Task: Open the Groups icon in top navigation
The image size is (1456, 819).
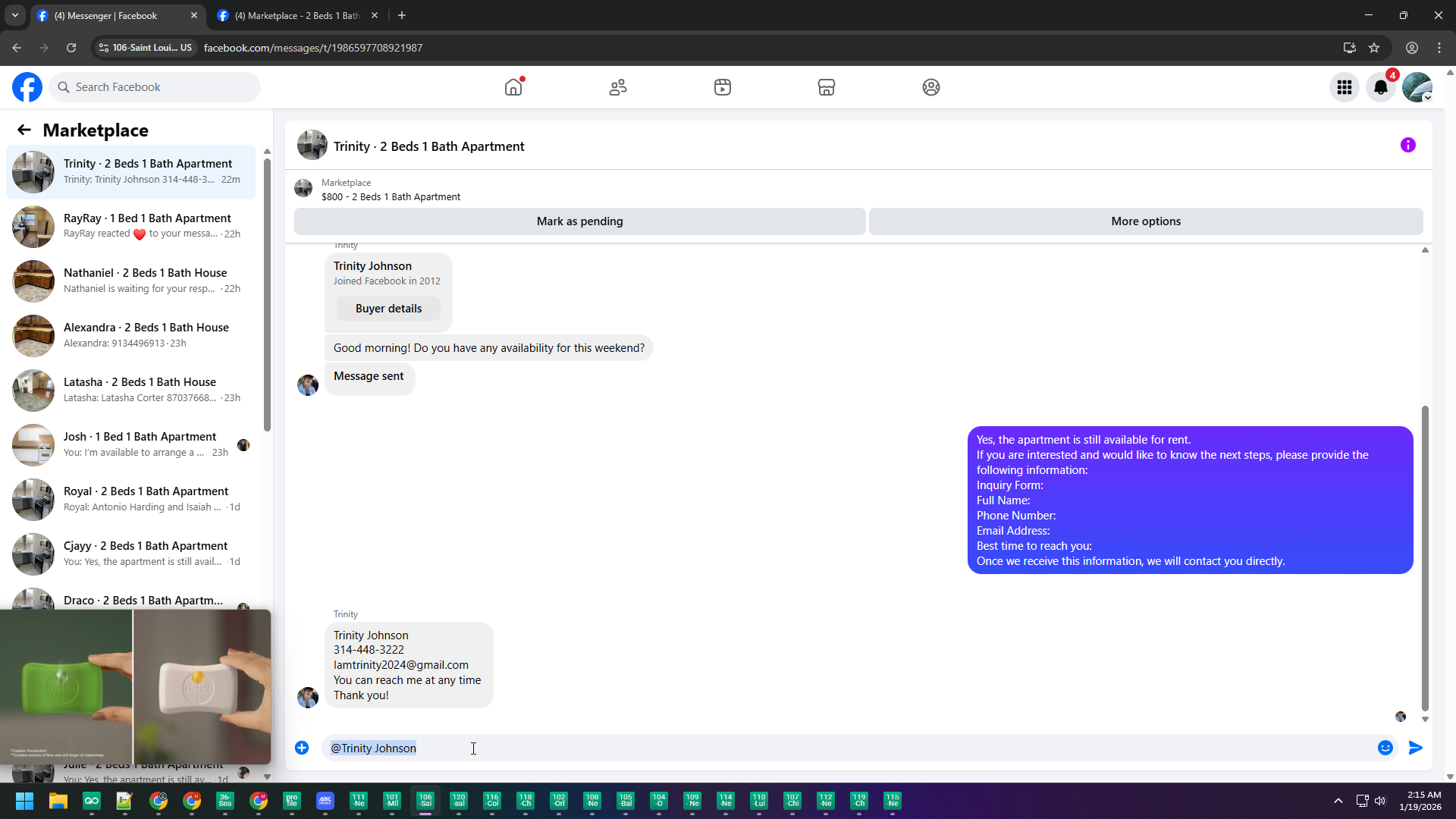Action: click(931, 87)
